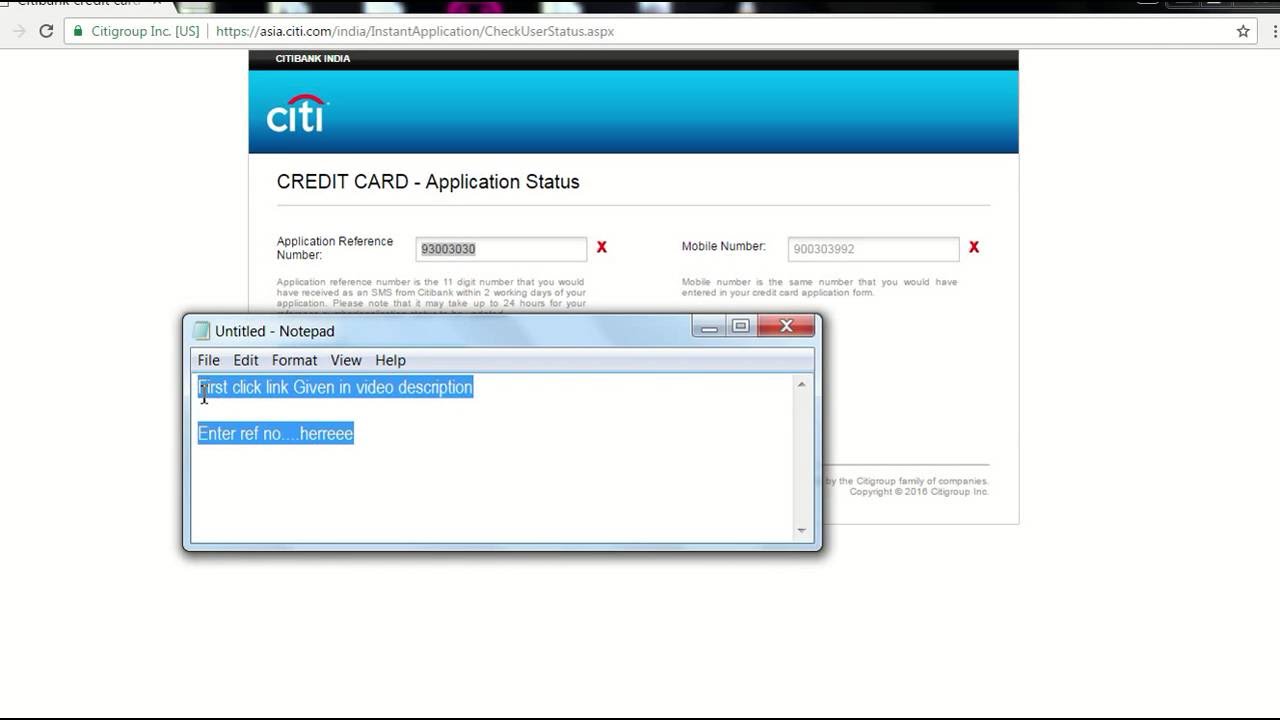Screen dimensions: 1280x720
Task: Click the 'Mobile Number:' label
Action: pyautogui.click(x=724, y=246)
